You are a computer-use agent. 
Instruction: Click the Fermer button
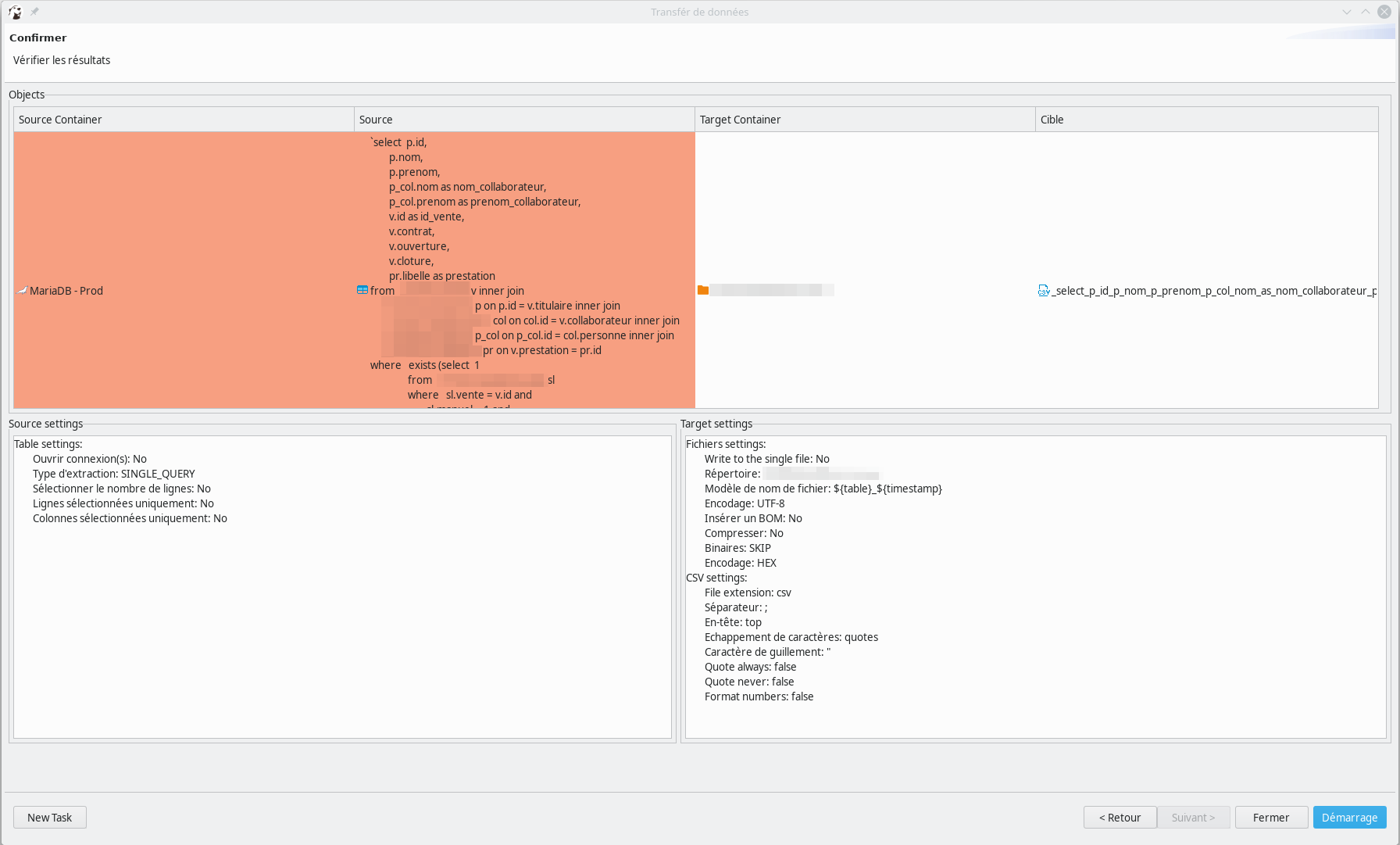1271,818
